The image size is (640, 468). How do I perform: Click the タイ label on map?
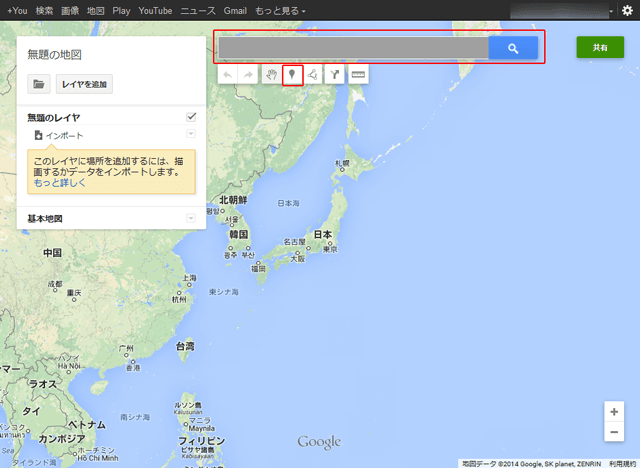[31, 411]
